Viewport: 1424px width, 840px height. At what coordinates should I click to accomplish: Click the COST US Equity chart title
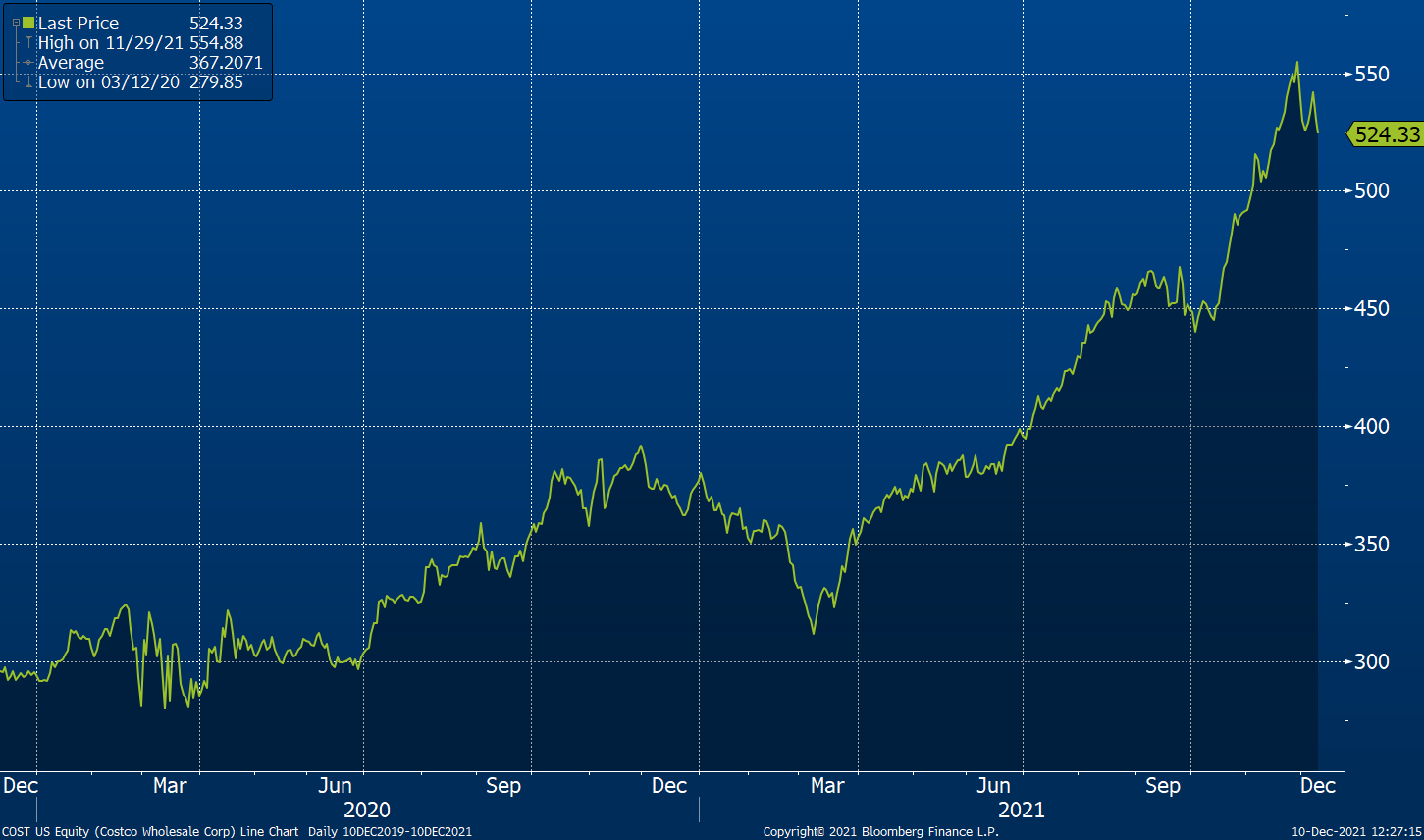click(150, 832)
